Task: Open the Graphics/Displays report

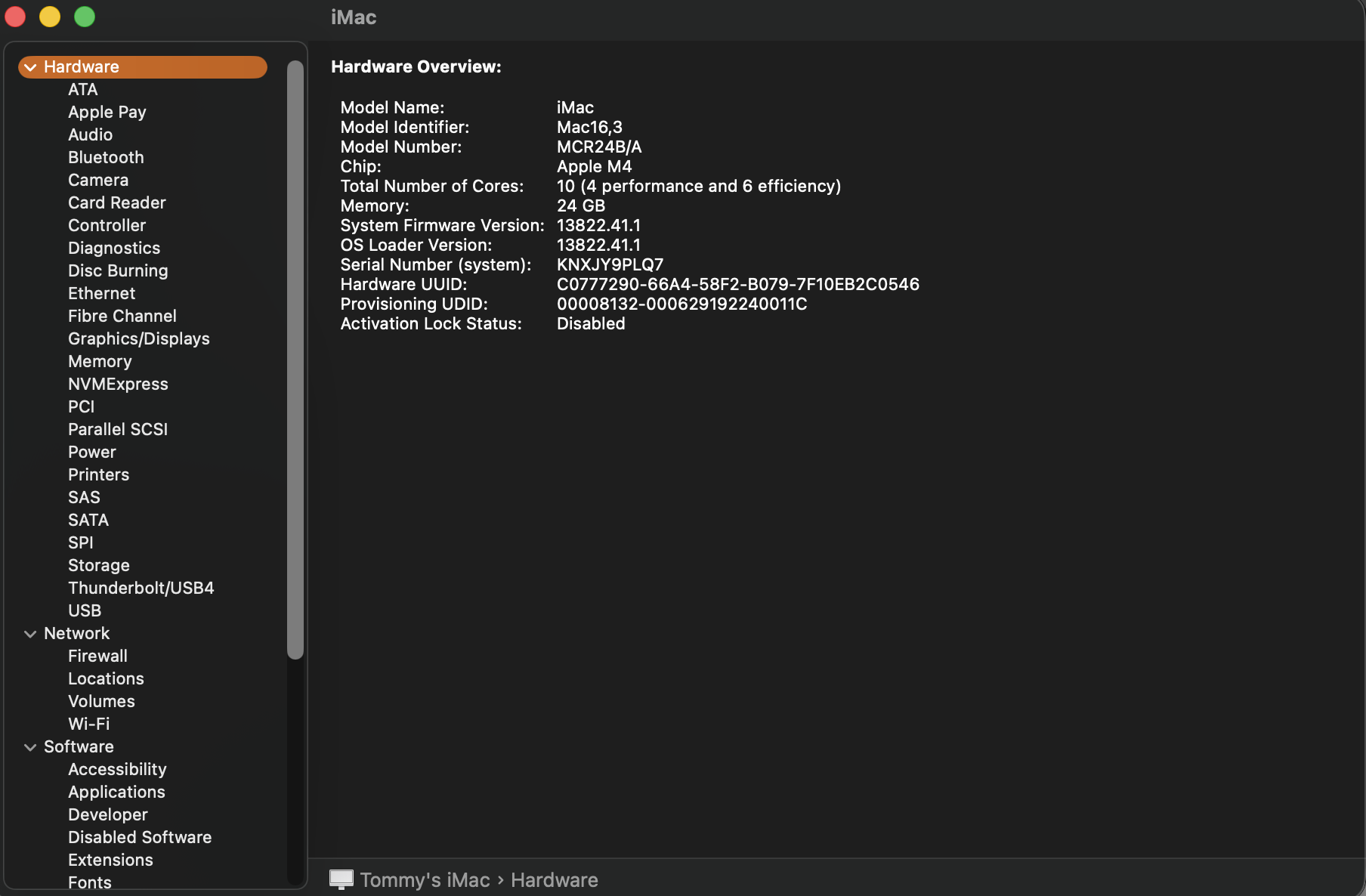Action: click(x=138, y=338)
